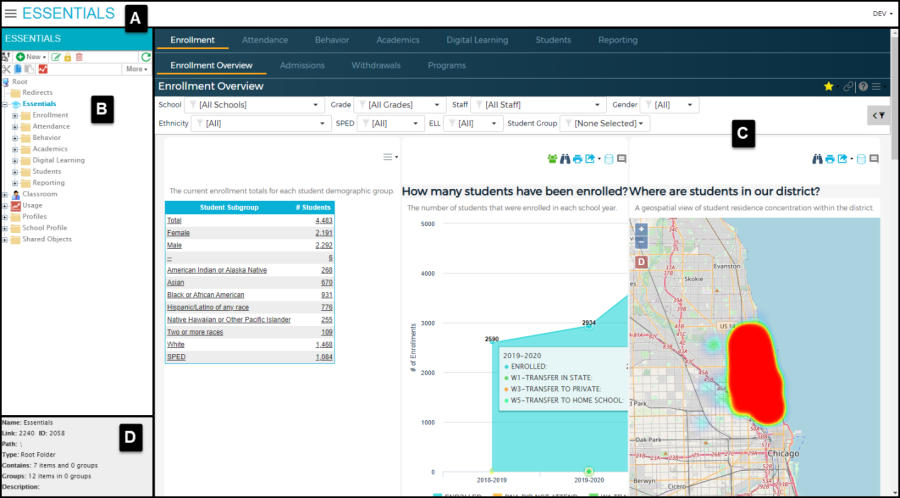Click the scissors cut icon
The width and height of the screenshot is (900, 498).
(x=7, y=69)
